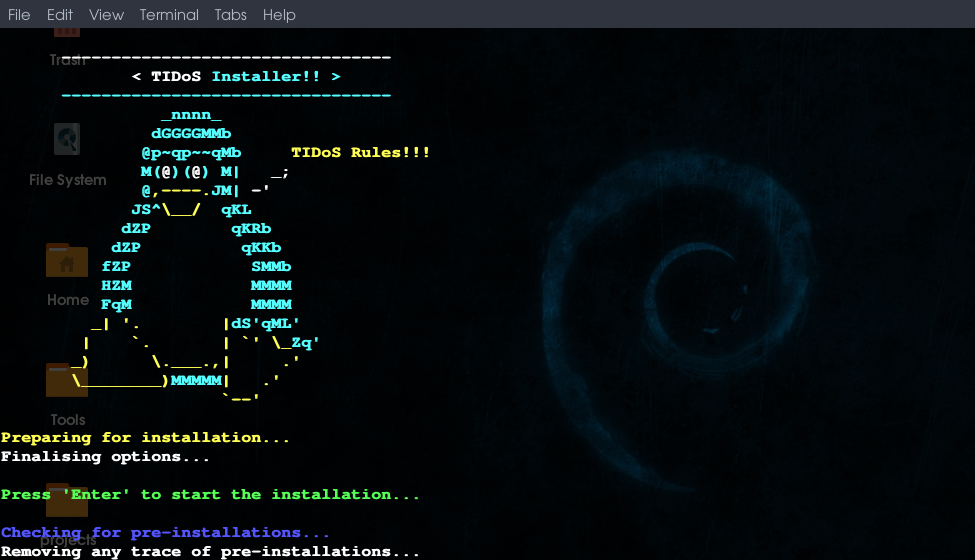Click the '@p~qp~~qMb' ASCII art row
Screen dimensions: 975x560
(x=191, y=153)
